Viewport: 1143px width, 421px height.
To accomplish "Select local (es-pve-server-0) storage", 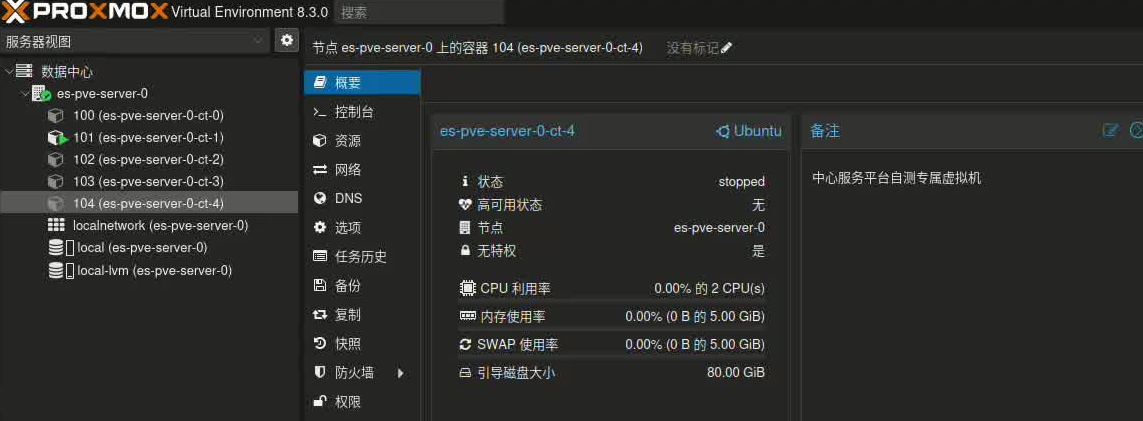I will pyautogui.click(x=142, y=248).
